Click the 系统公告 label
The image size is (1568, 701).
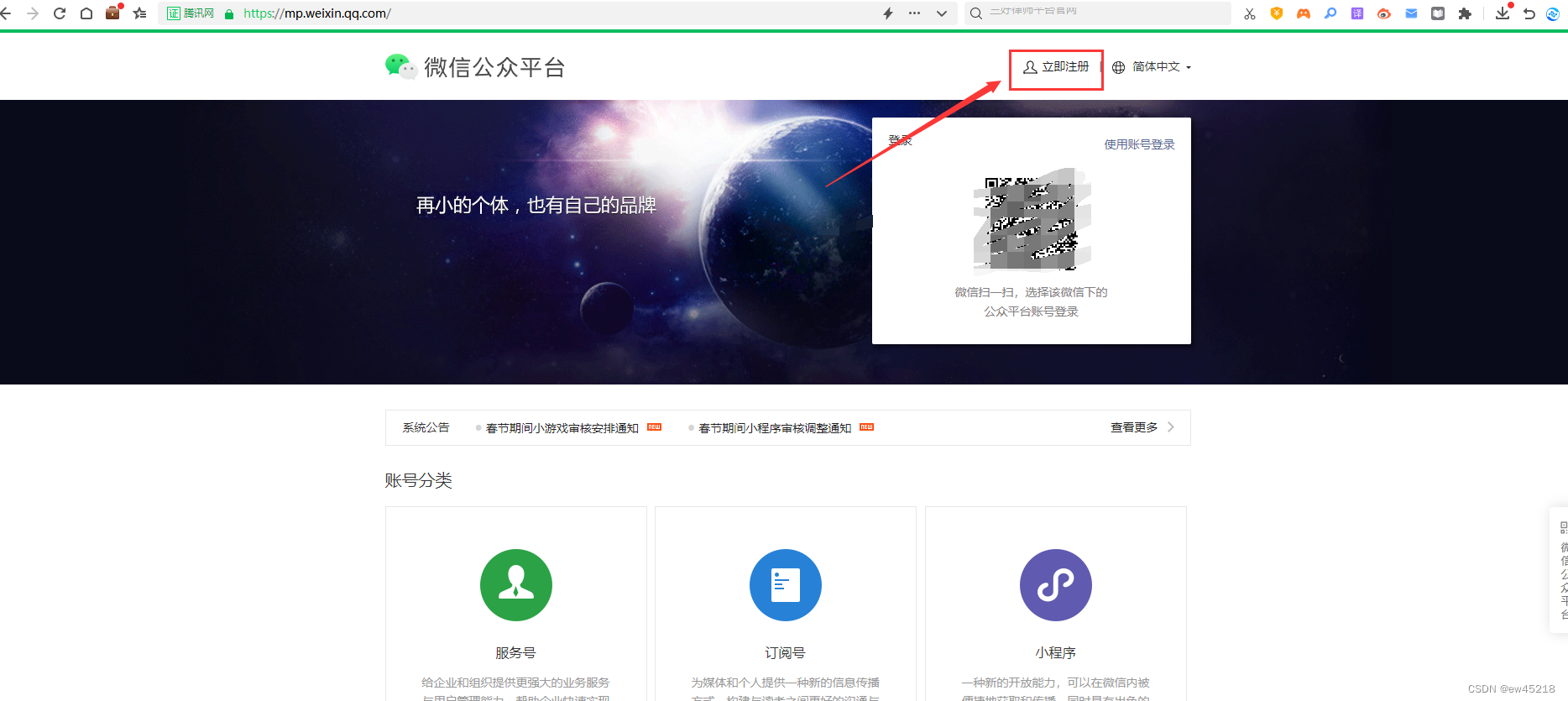pos(426,427)
